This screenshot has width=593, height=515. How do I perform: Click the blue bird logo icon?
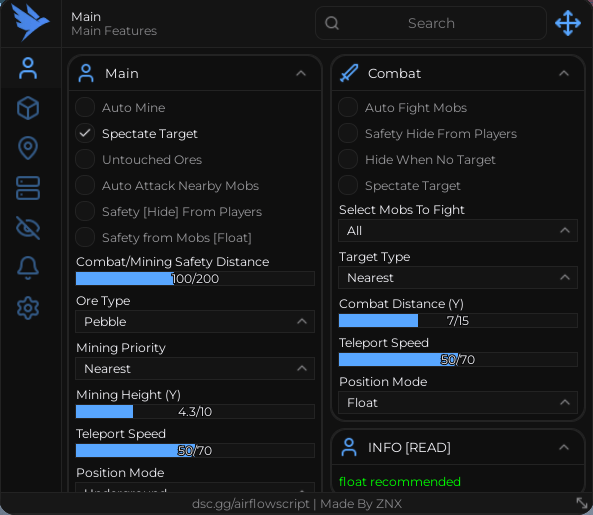(30, 22)
